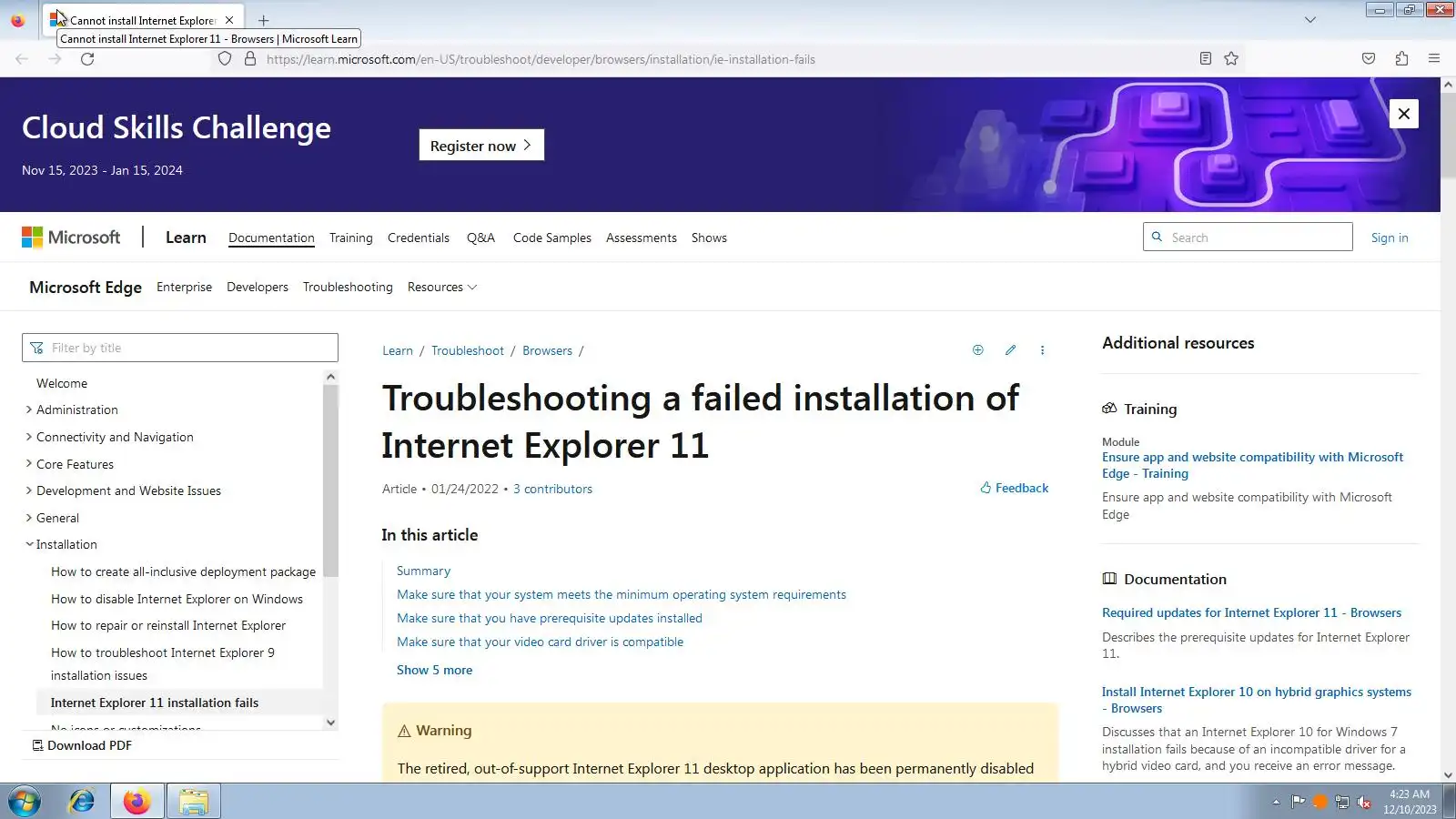Screen dimensions: 1456x819
Task: Open the Feedback link
Action: point(1014,489)
